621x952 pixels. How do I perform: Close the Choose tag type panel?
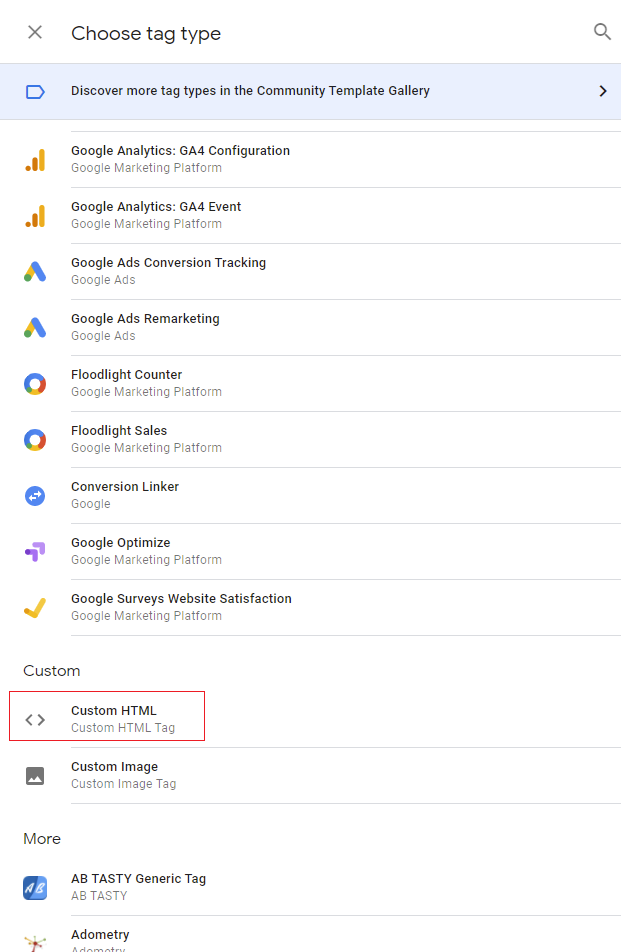pyautogui.click(x=35, y=33)
